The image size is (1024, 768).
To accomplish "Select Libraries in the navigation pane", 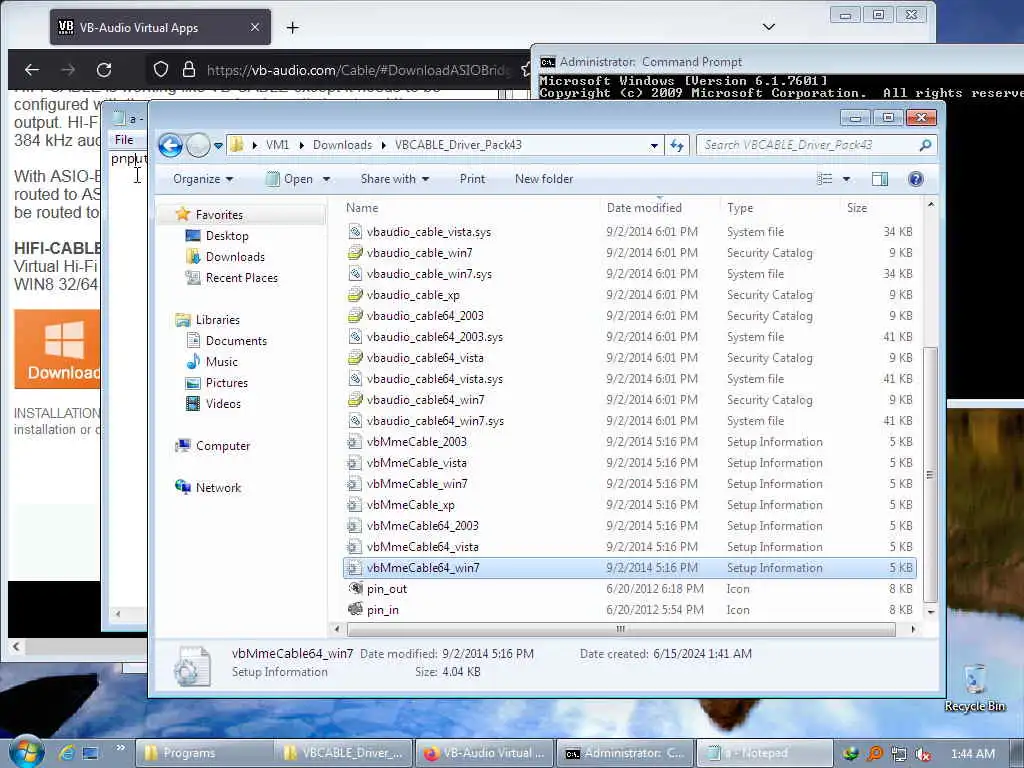I will (217, 319).
